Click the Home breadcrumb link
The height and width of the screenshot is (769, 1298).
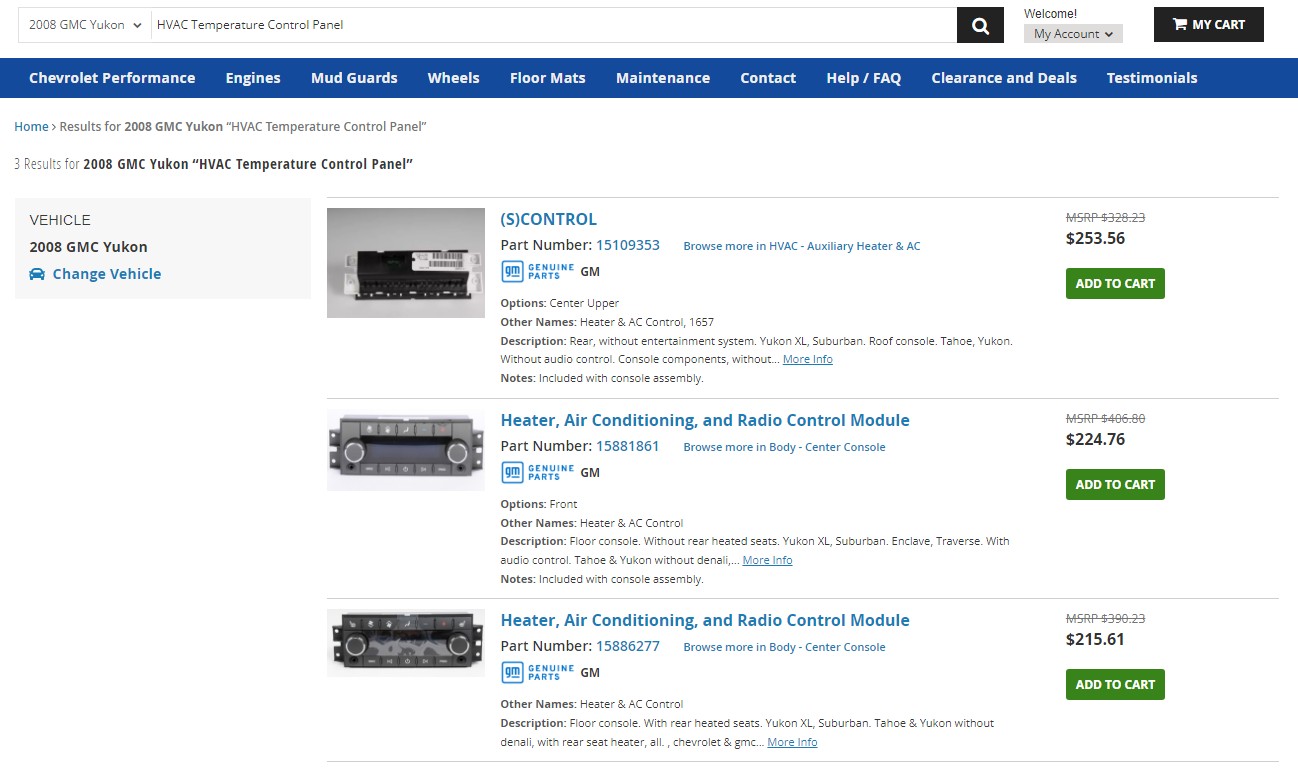coord(31,127)
